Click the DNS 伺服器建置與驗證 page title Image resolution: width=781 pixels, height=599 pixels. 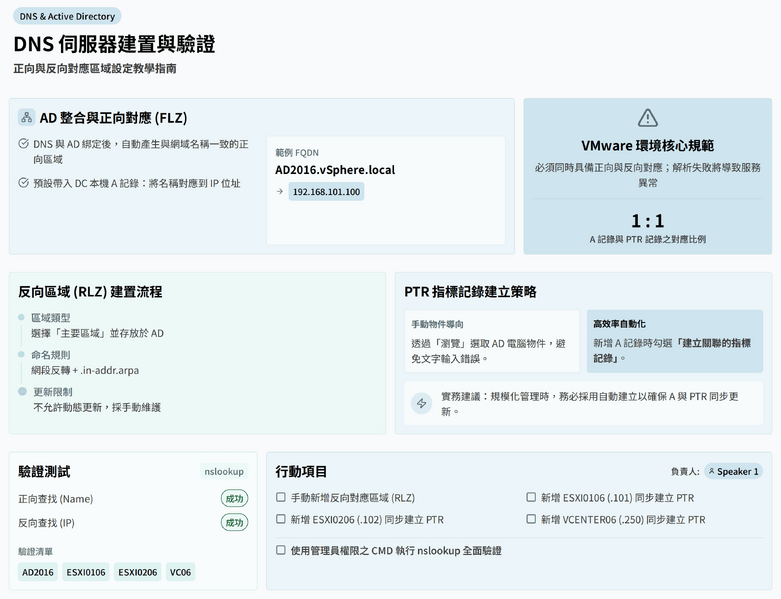click(x=114, y=44)
